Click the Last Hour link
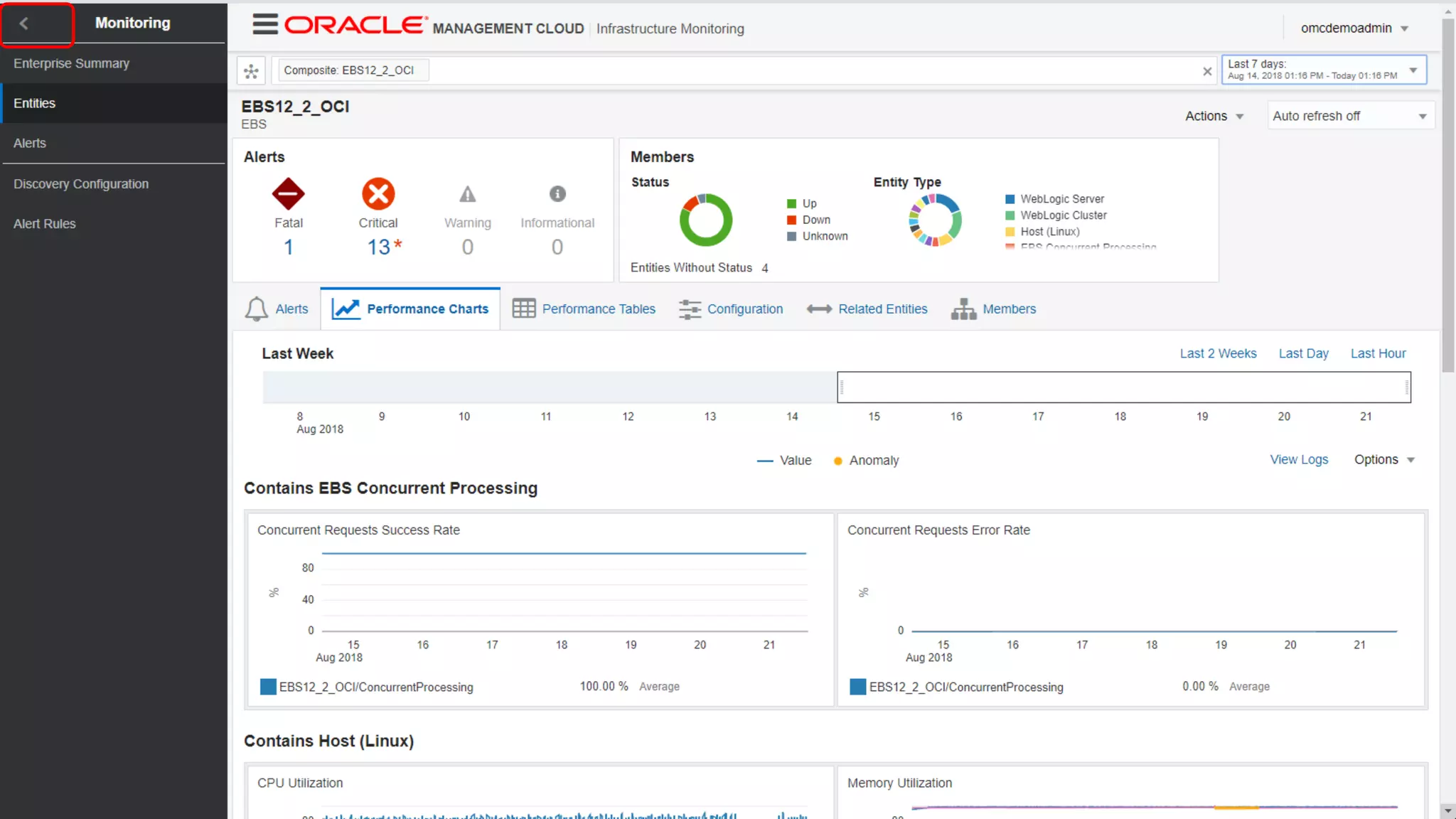The image size is (1456, 819). pos(1378,353)
